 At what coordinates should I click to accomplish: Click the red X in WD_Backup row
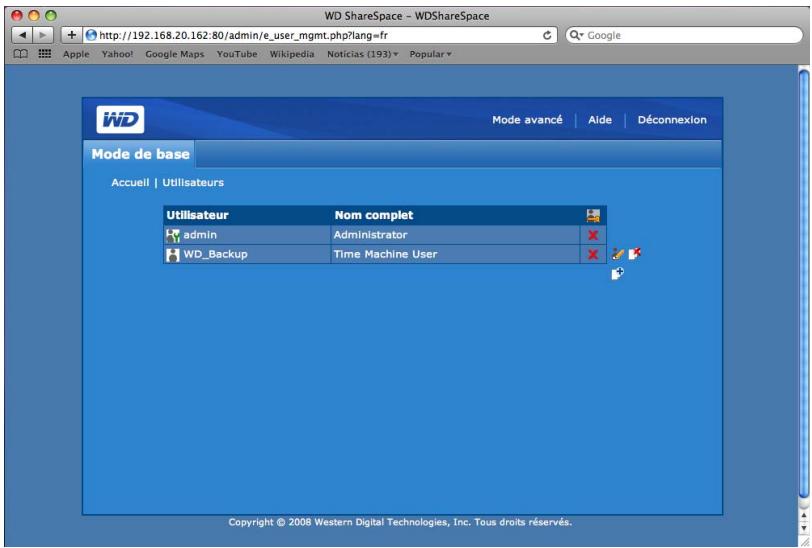click(x=593, y=254)
